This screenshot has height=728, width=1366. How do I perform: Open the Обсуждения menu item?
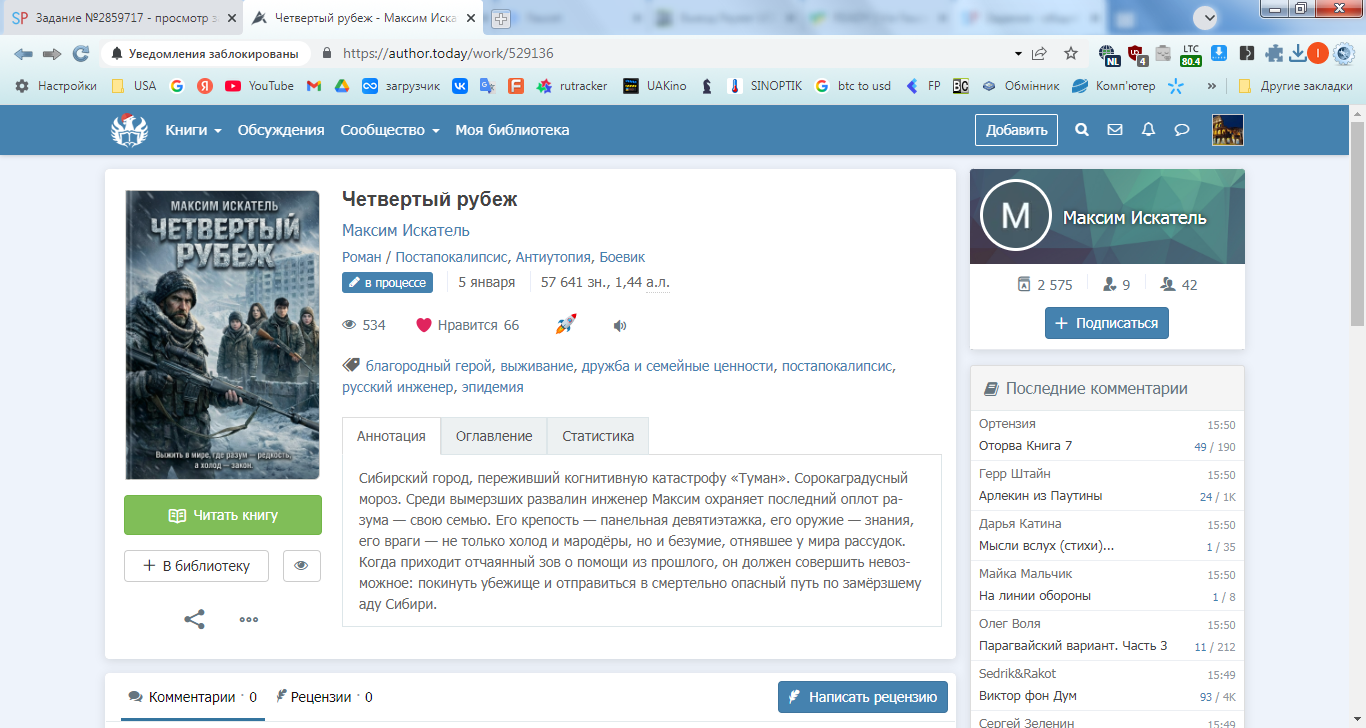pyautogui.click(x=281, y=130)
